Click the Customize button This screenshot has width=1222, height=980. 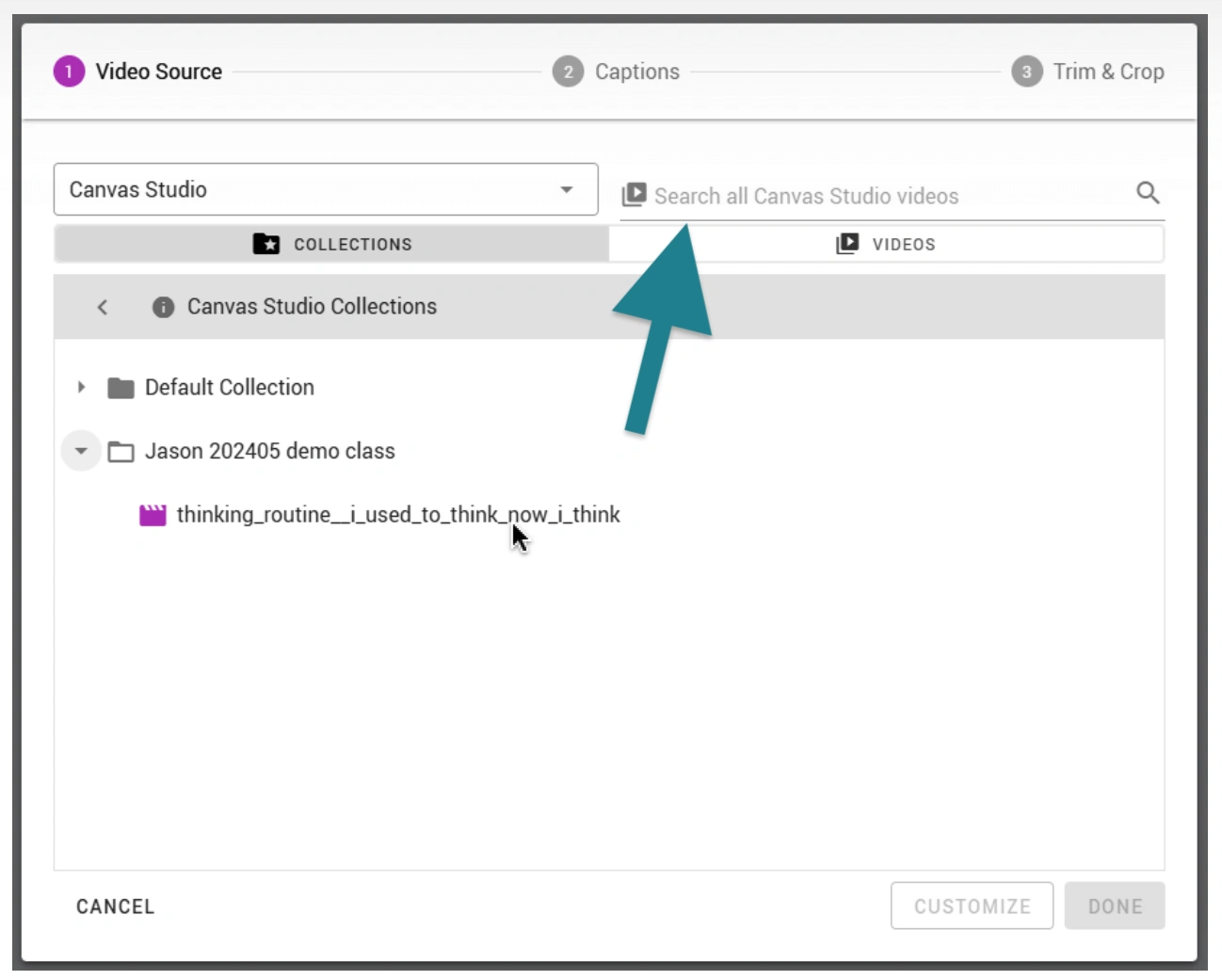pos(972,906)
